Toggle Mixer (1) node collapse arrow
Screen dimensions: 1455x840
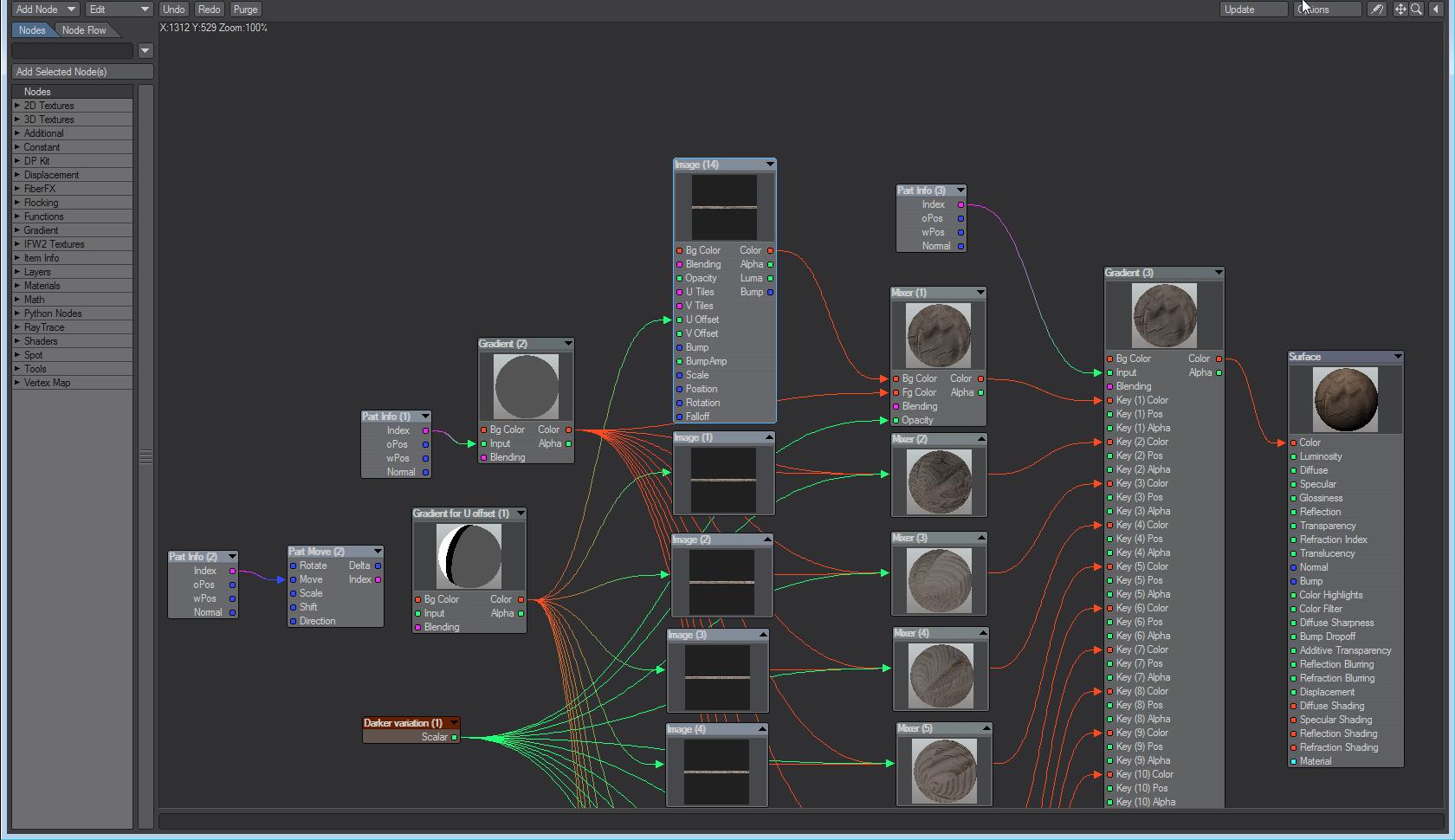980,293
